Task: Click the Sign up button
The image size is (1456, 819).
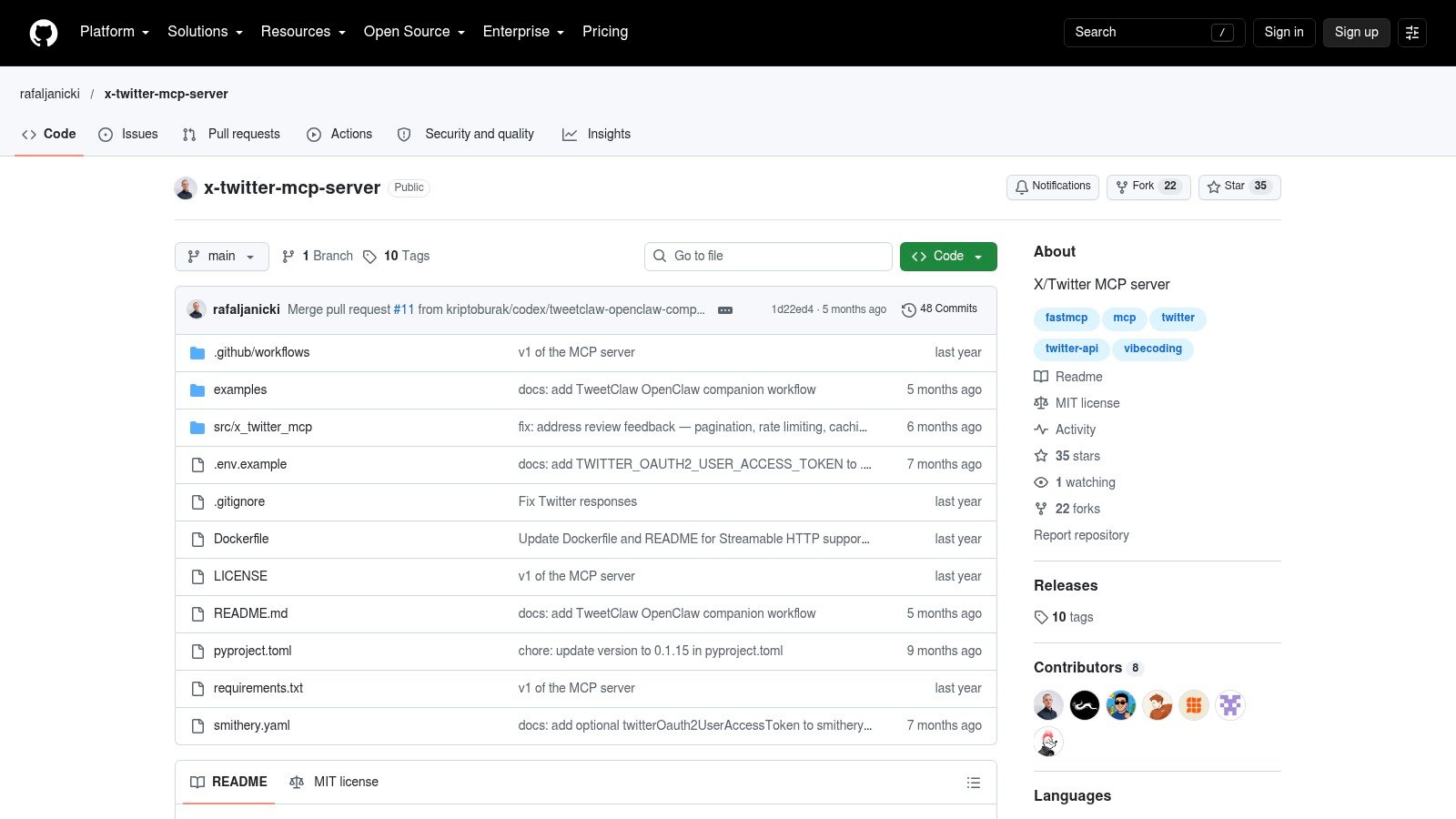Action: (1356, 33)
